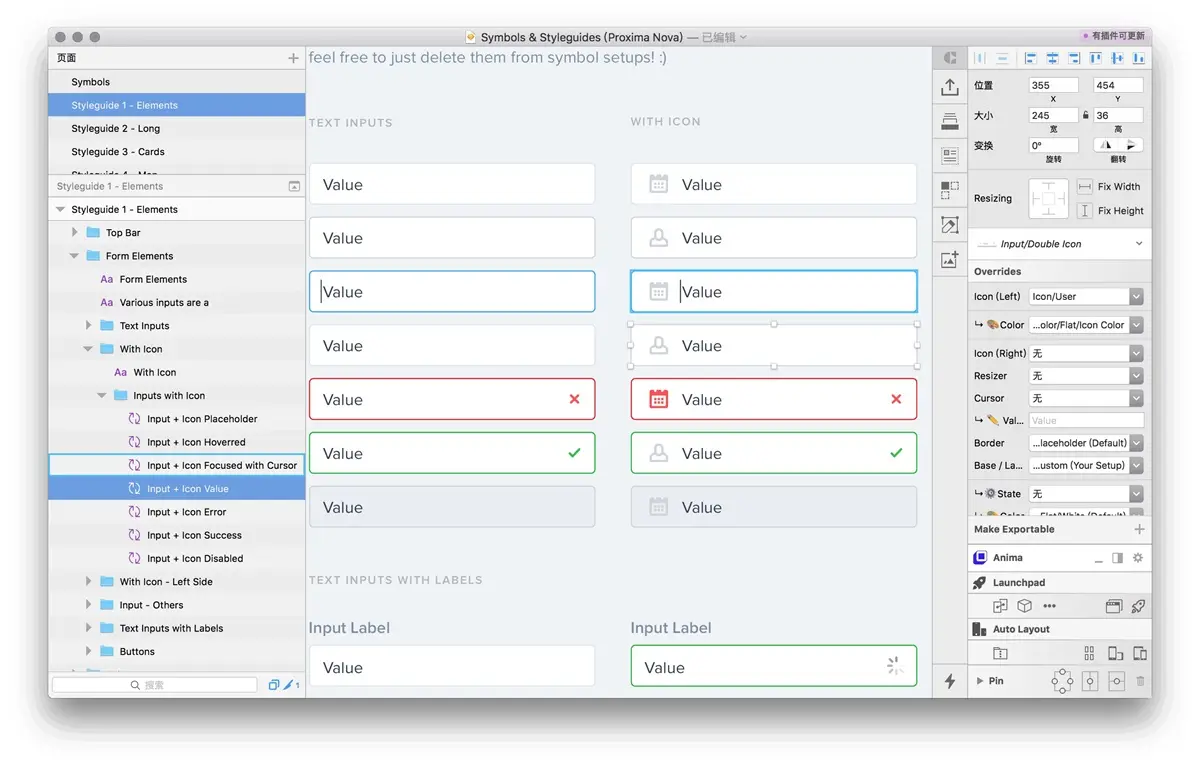Image resolution: width=1200 pixels, height=767 pixels.
Task: Open the State override dropdown
Action: click(1086, 493)
